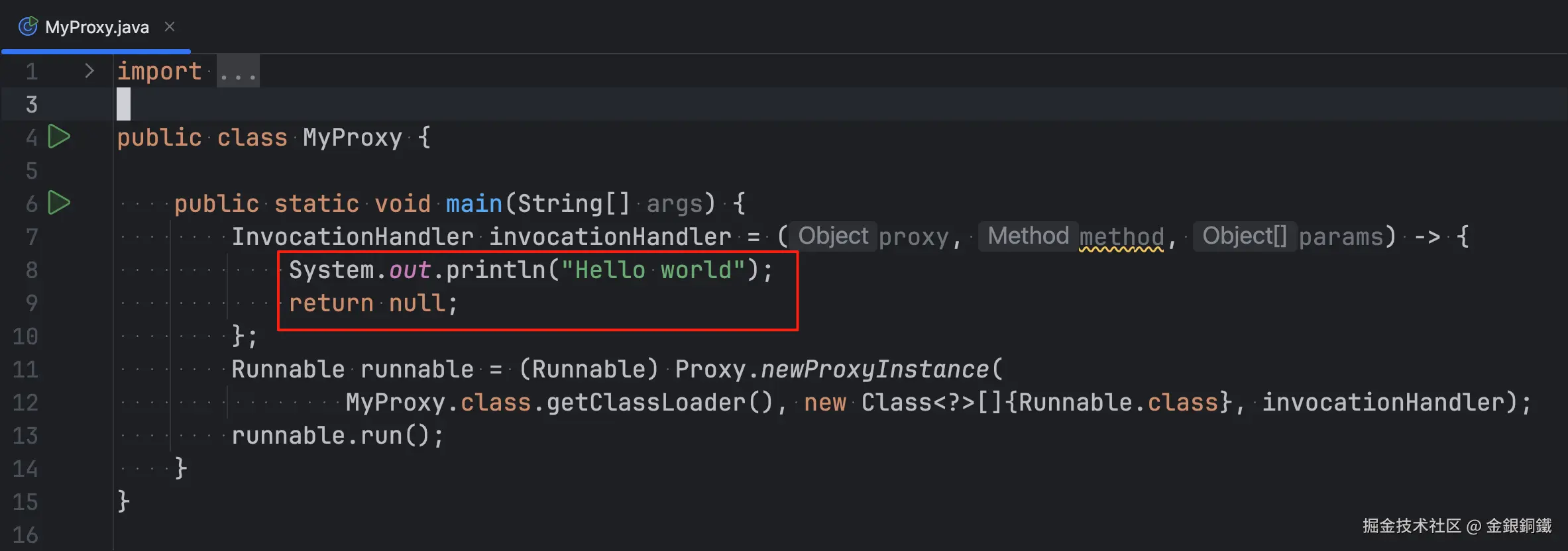The height and width of the screenshot is (551, 1568).
Task: Click the main method name
Action: pos(473,203)
